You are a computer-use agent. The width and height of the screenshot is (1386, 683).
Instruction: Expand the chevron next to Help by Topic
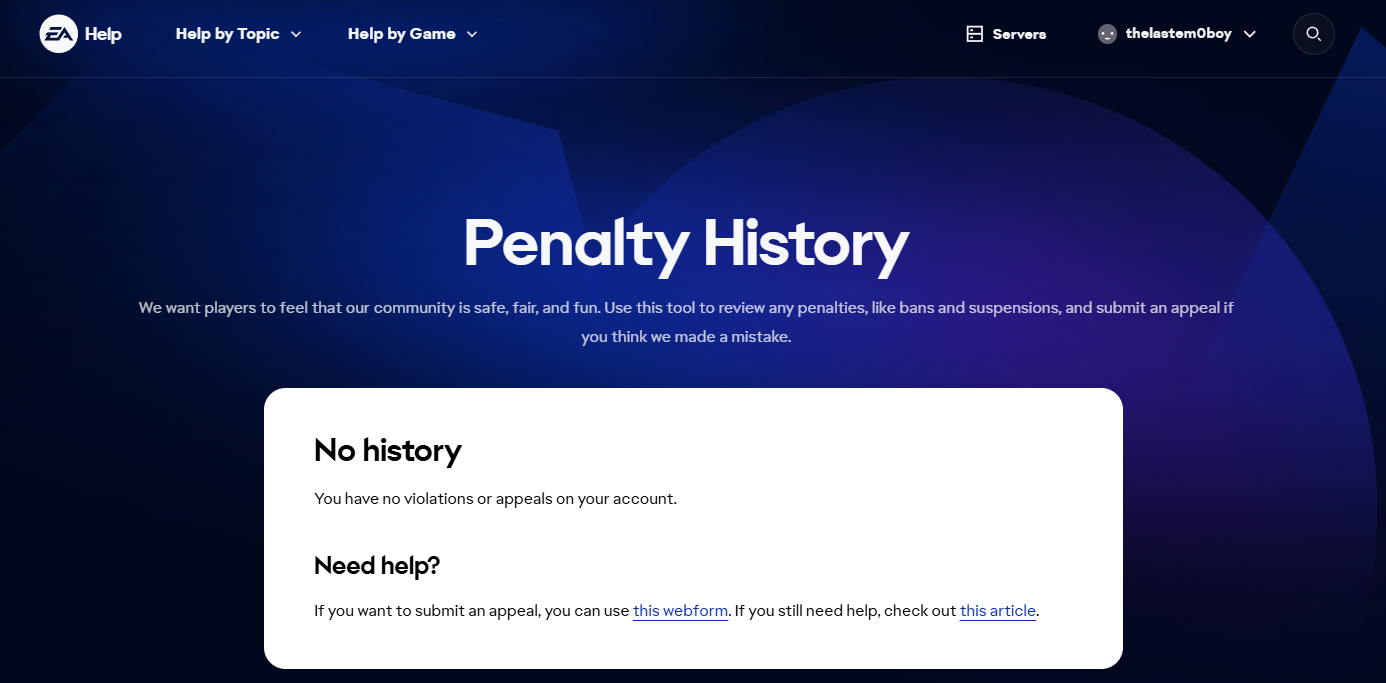coord(296,34)
